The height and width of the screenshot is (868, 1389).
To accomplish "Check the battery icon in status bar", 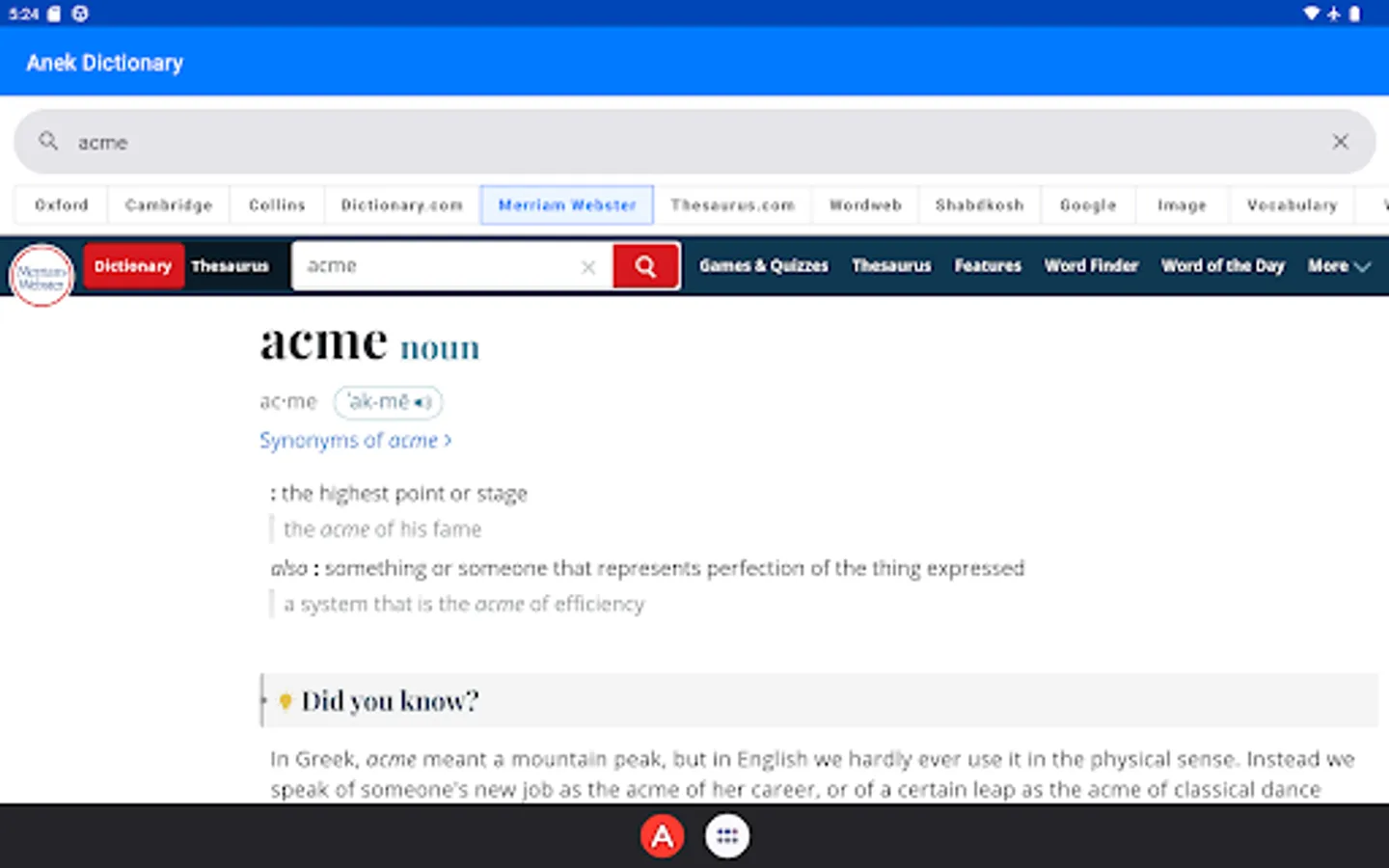I will pos(1355,14).
